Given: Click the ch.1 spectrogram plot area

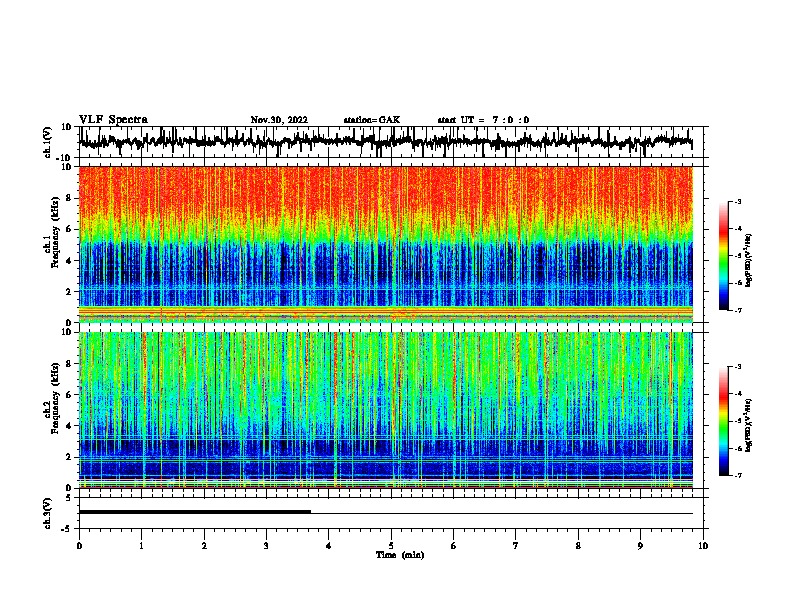Looking at the screenshot, I should (386, 244).
